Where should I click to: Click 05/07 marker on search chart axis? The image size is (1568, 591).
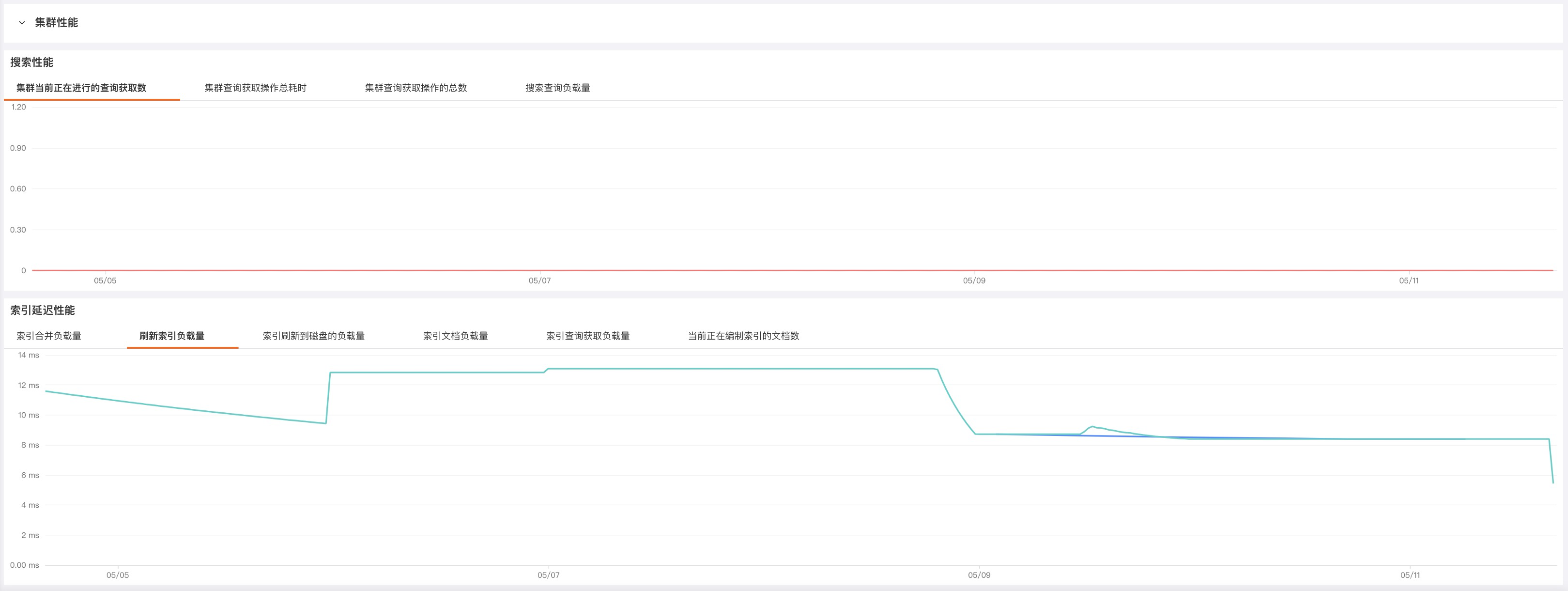(539, 280)
